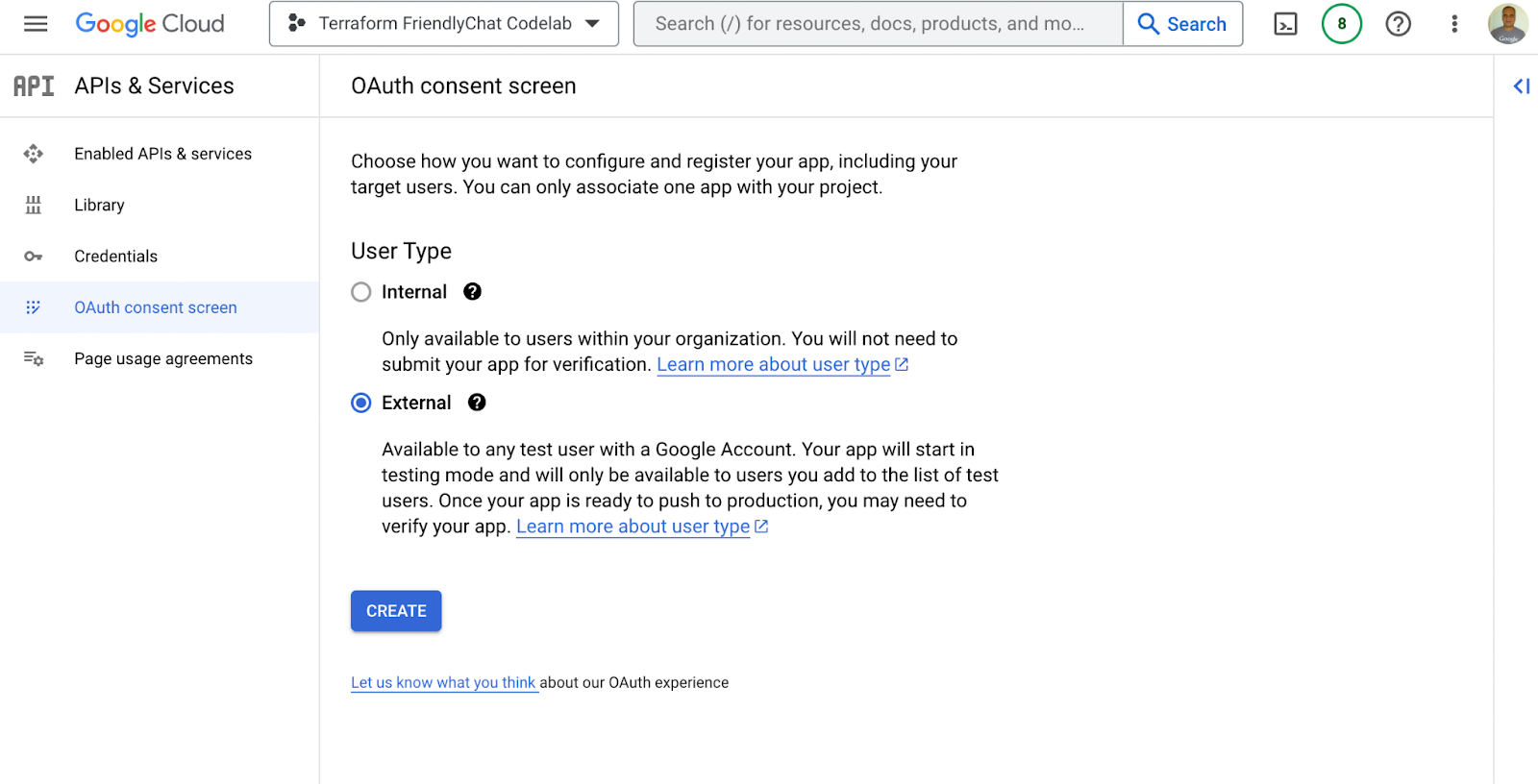This screenshot has width=1538, height=784.
Task: Select the Internal user type radio button
Action: click(361, 292)
